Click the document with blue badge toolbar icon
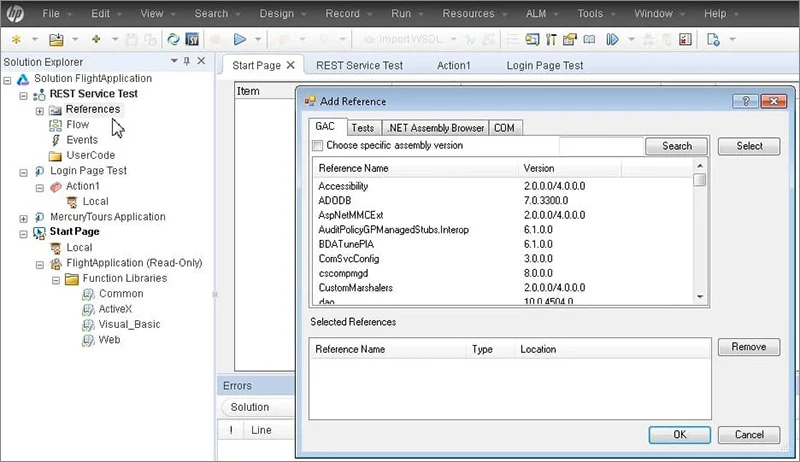Screen dimensions: 800x462 pyautogui.click(x=713, y=39)
